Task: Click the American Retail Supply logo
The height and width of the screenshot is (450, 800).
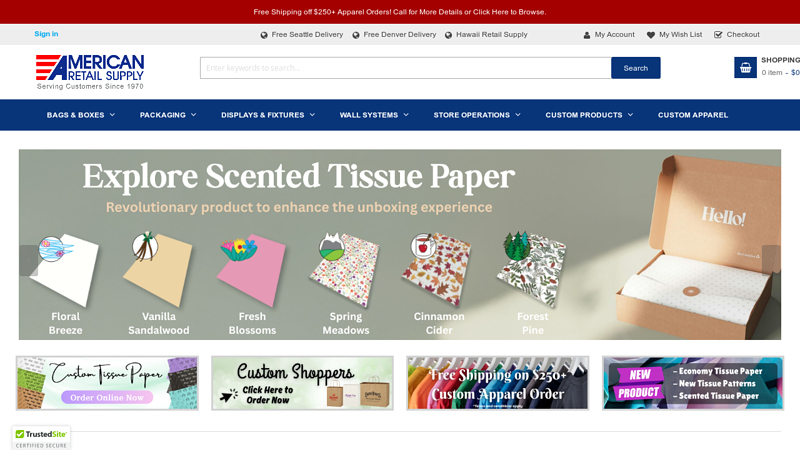Action: click(x=90, y=72)
